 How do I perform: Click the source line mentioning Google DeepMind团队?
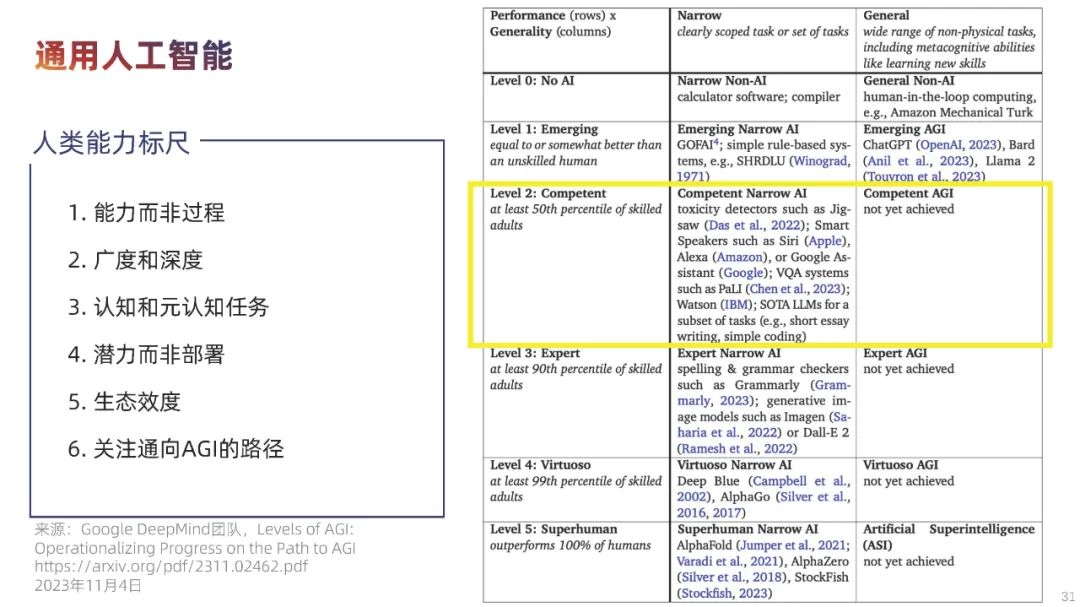click(194, 529)
